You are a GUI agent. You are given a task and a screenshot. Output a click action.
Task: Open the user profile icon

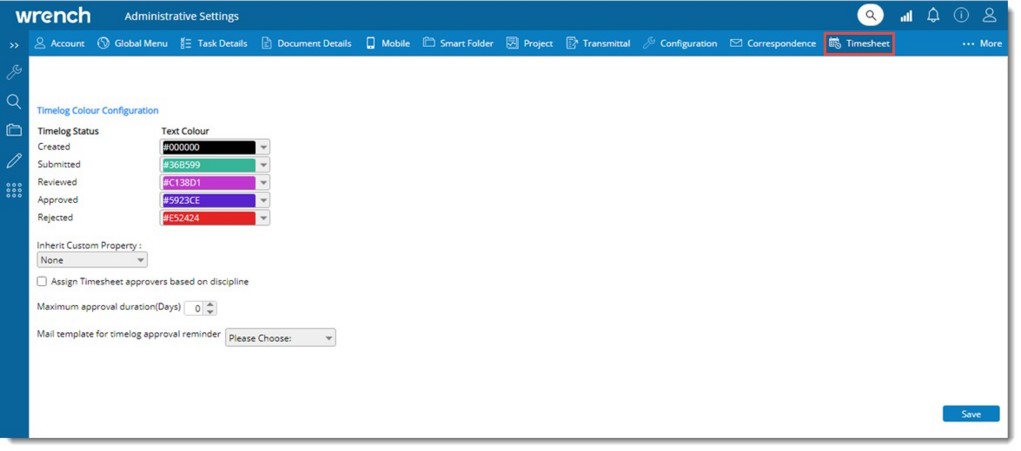pos(989,16)
